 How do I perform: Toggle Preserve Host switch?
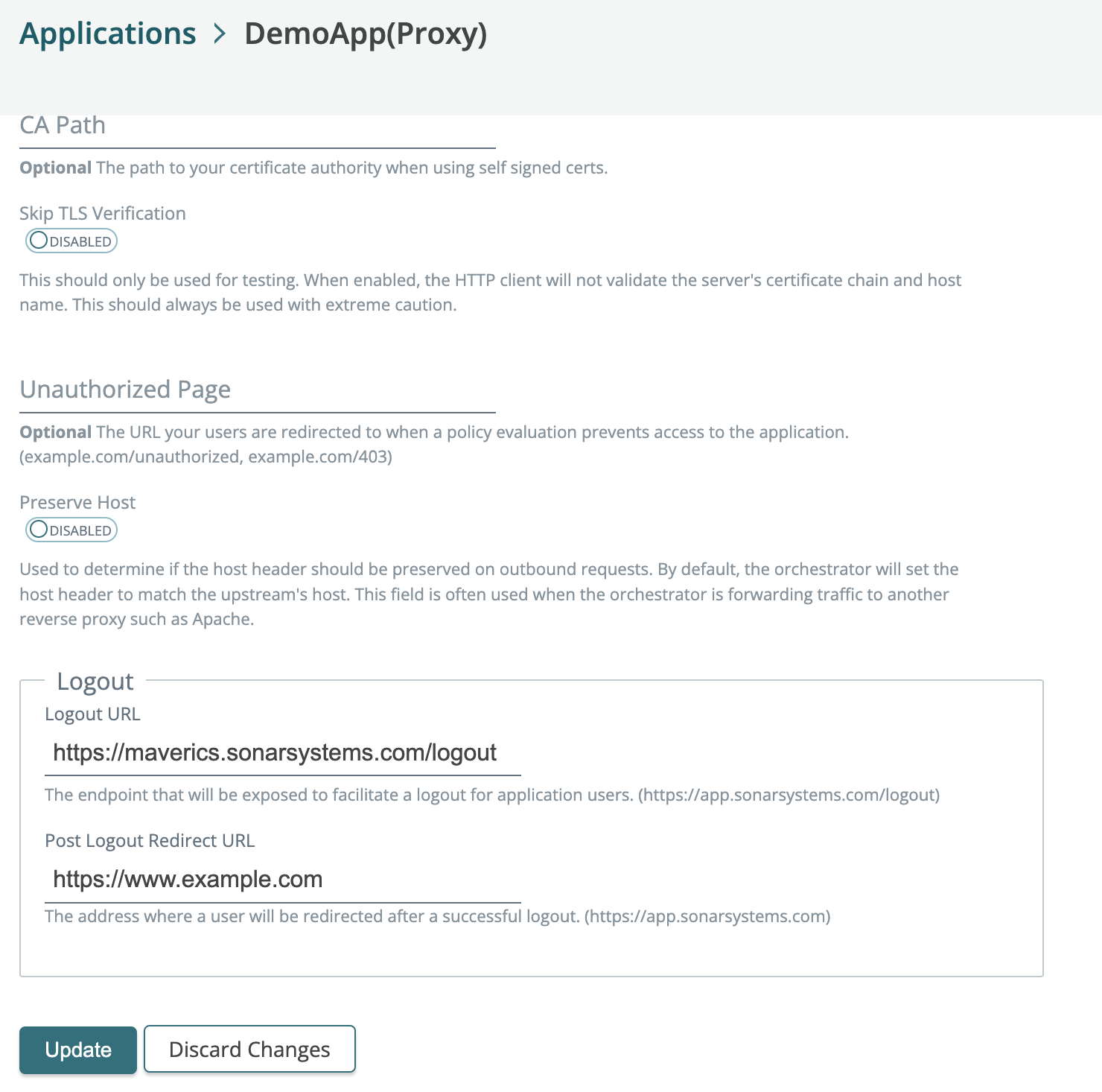(71, 530)
